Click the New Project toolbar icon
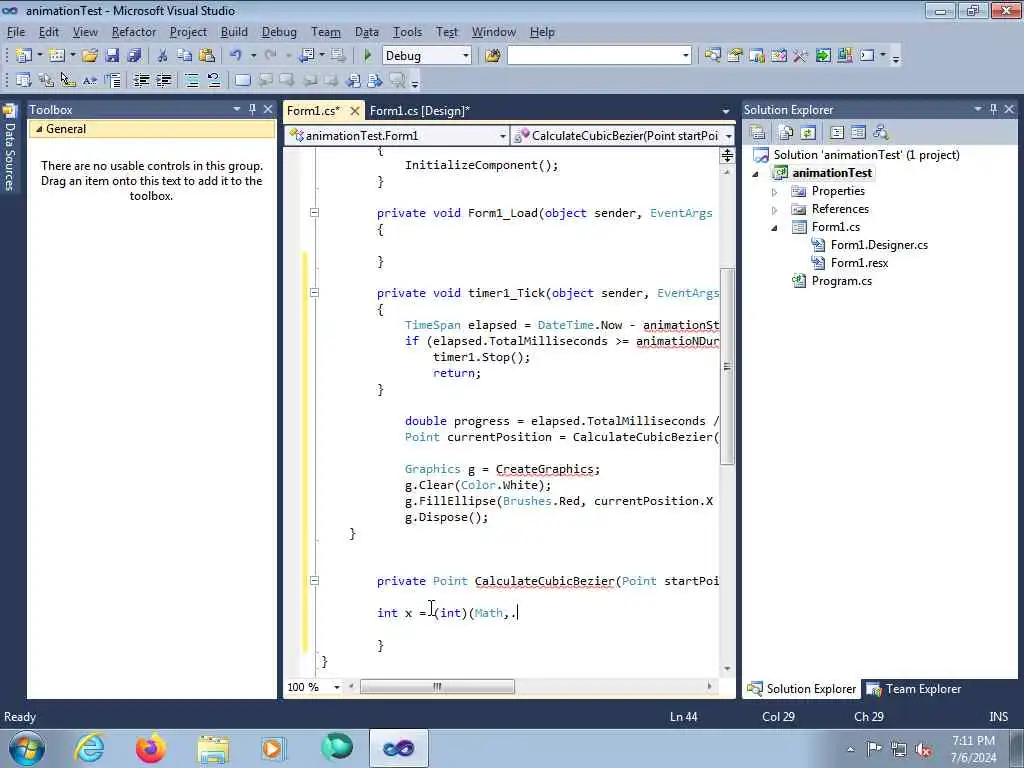 click(x=24, y=56)
